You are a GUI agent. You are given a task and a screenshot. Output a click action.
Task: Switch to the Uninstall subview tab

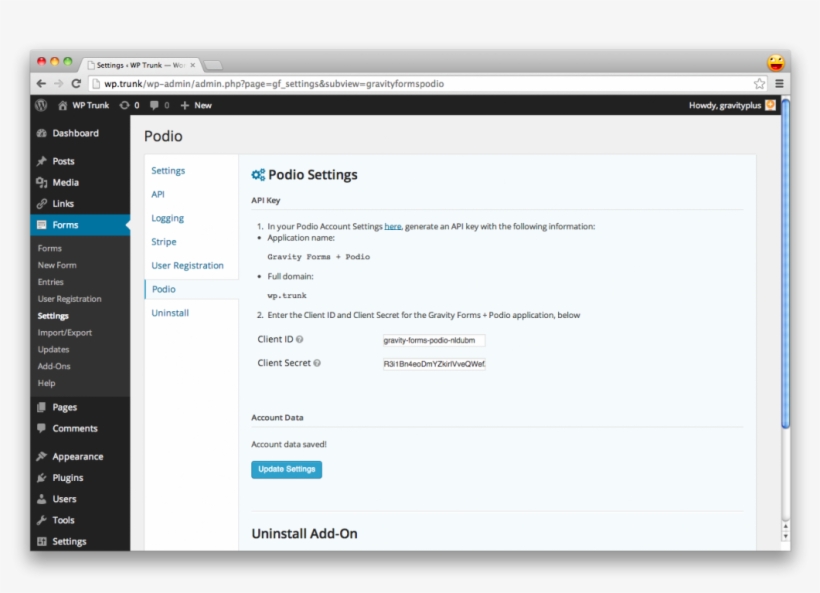pyautogui.click(x=170, y=313)
